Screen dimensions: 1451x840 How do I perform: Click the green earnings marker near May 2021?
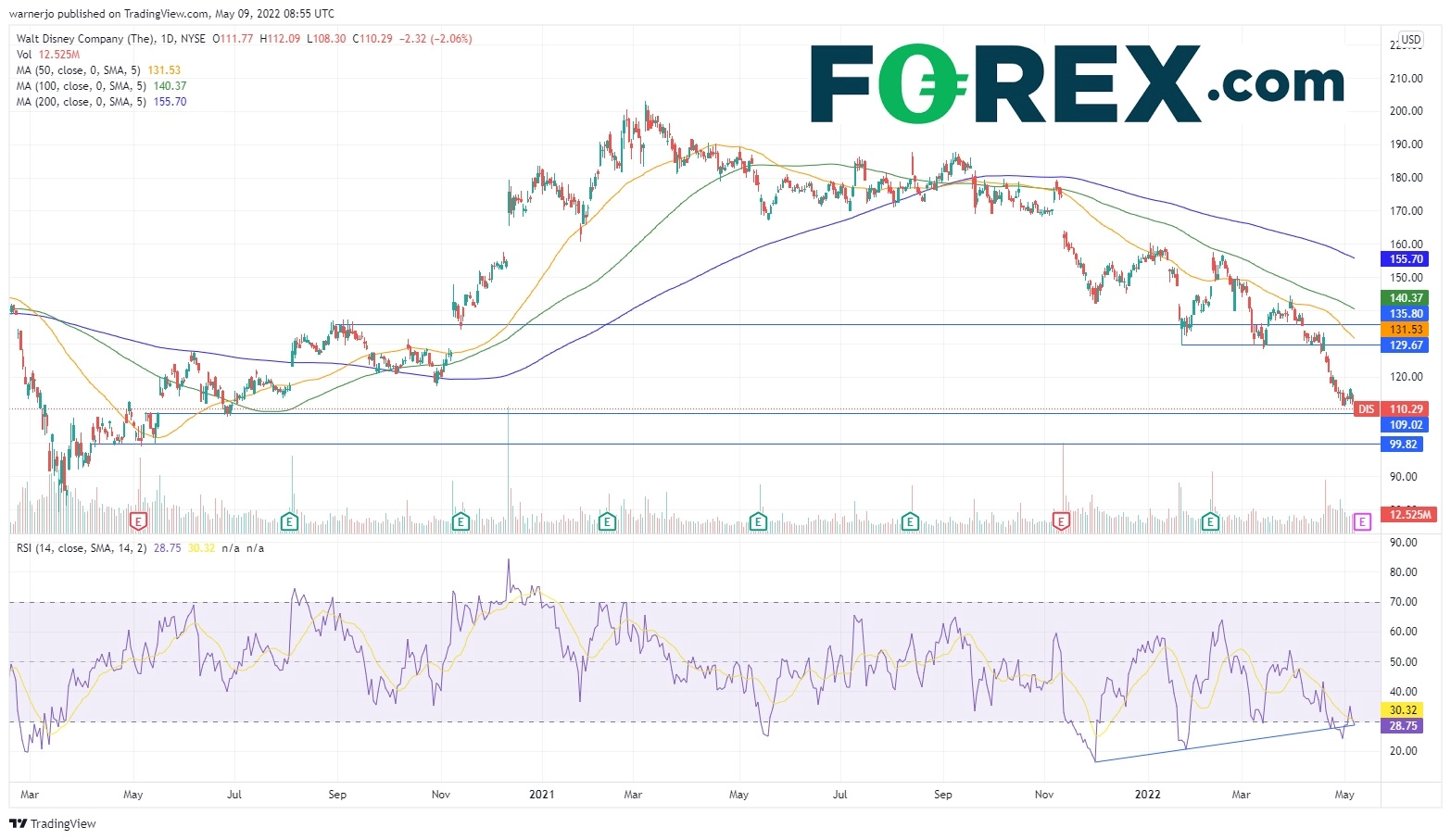(x=758, y=522)
